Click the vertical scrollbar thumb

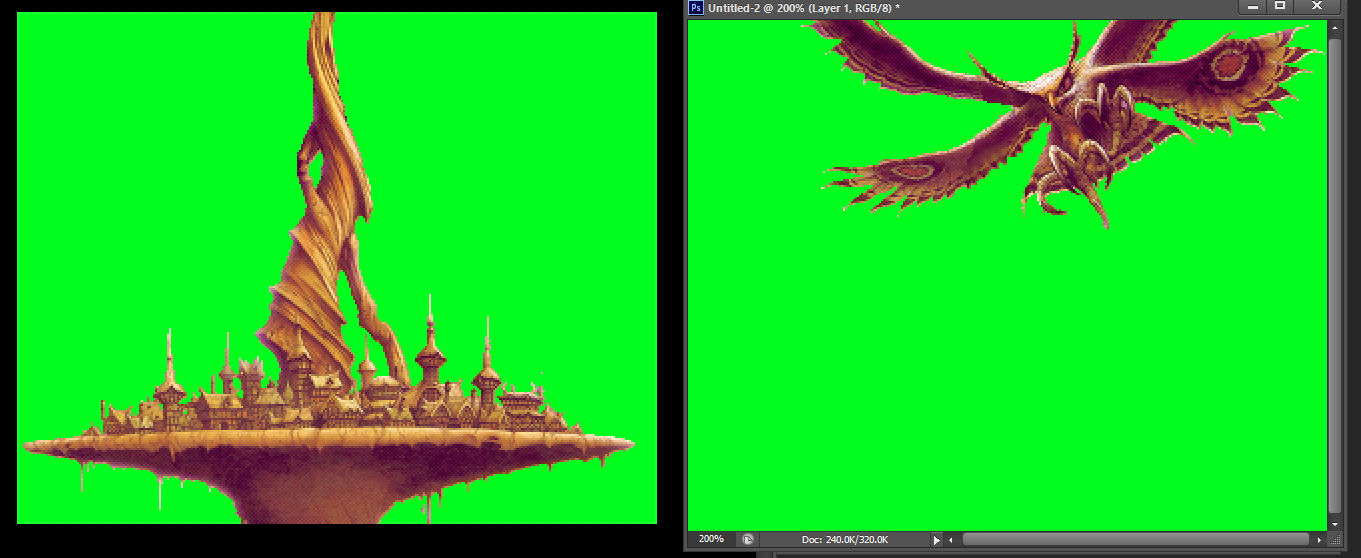1335,276
